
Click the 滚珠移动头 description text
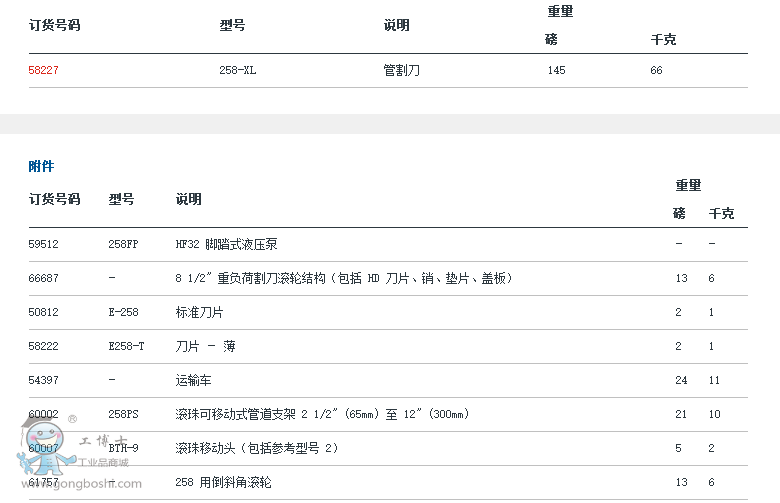(x=257, y=448)
